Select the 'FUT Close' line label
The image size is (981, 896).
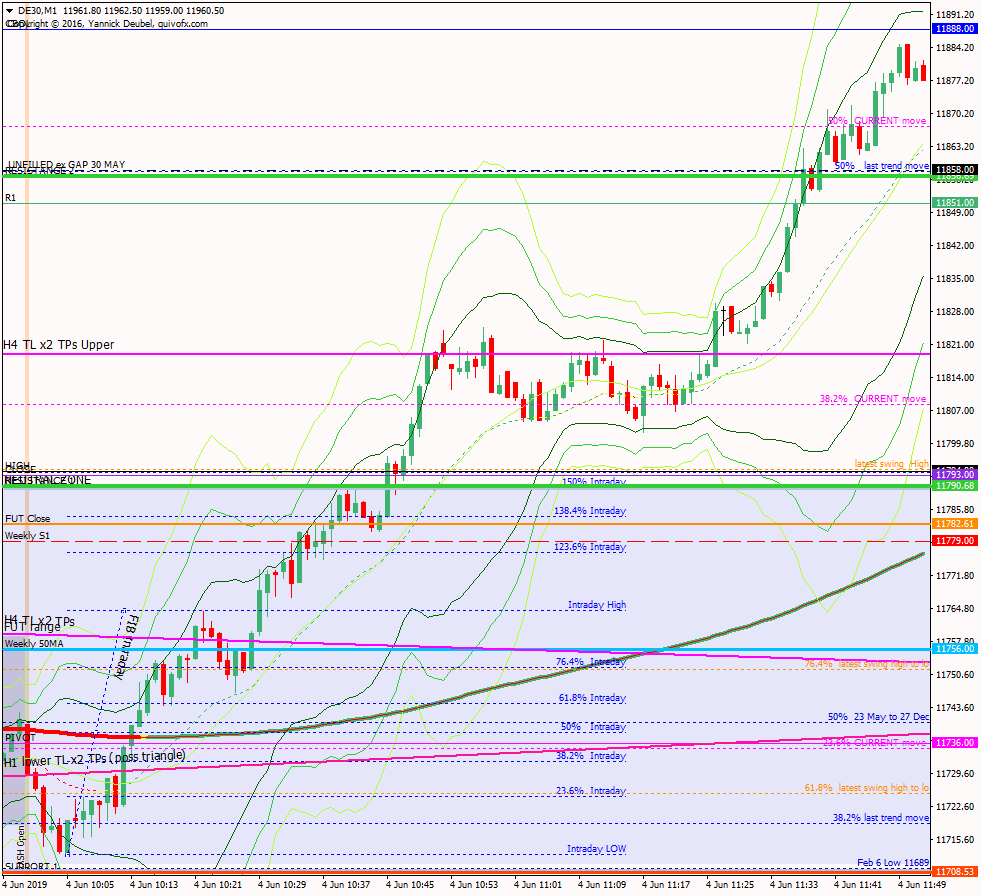coord(27,519)
